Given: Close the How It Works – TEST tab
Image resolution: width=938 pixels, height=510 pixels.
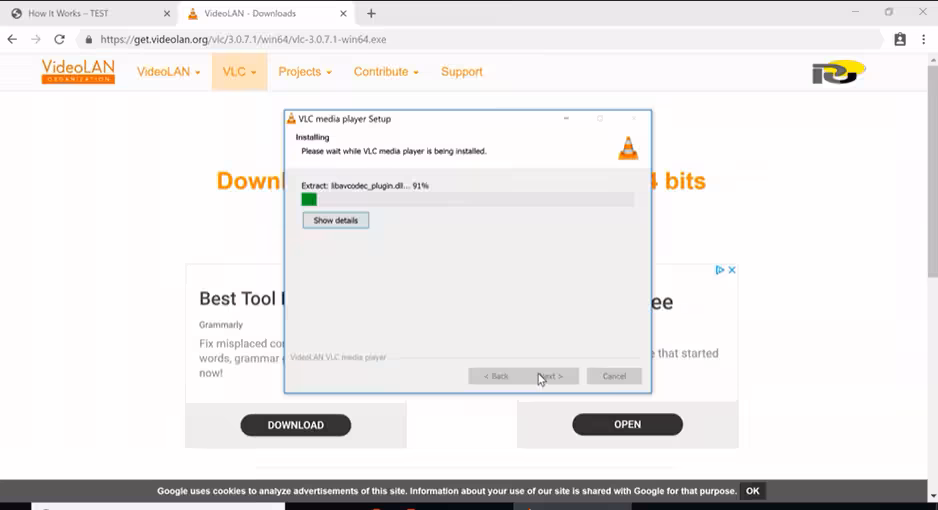Looking at the screenshot, I should pos(167,13).
